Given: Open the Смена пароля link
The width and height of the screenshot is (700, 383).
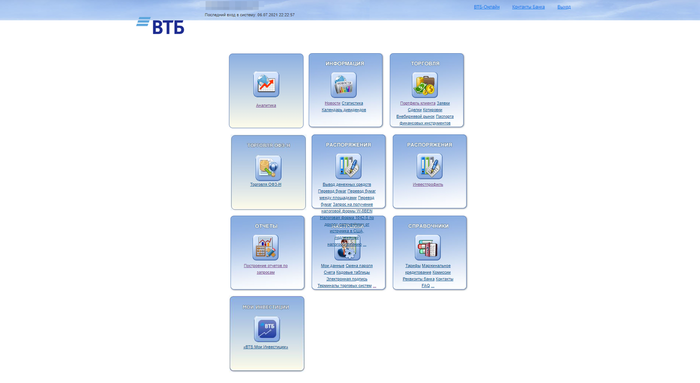Looking at the screenshot, I should 359,266.
